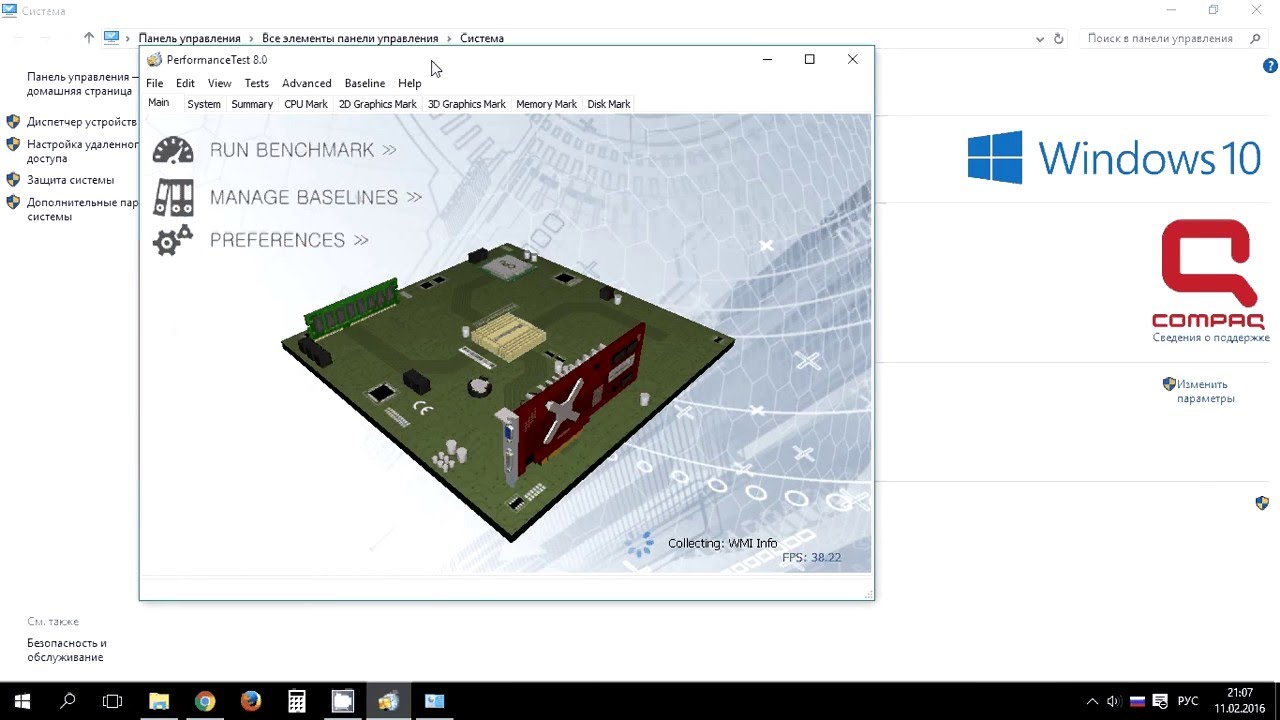Viewport: 1280px width, 720px height.
Task: Open taskbar search magnifier
Action: tap(68, 701)
